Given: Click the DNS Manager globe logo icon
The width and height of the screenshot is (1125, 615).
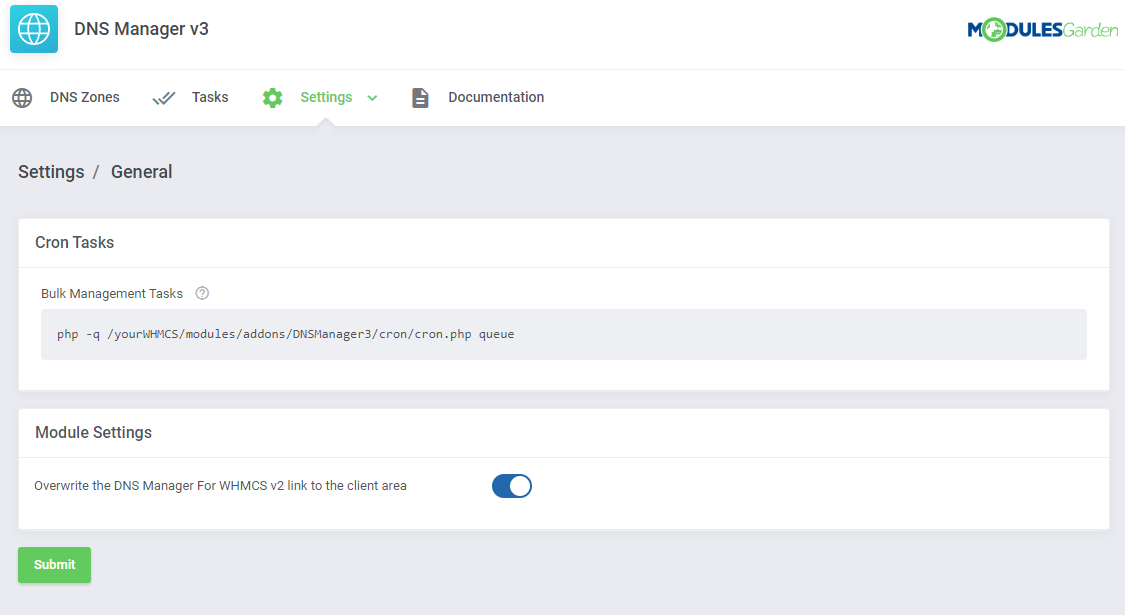Looking at the screenshot, I should 34,29.
